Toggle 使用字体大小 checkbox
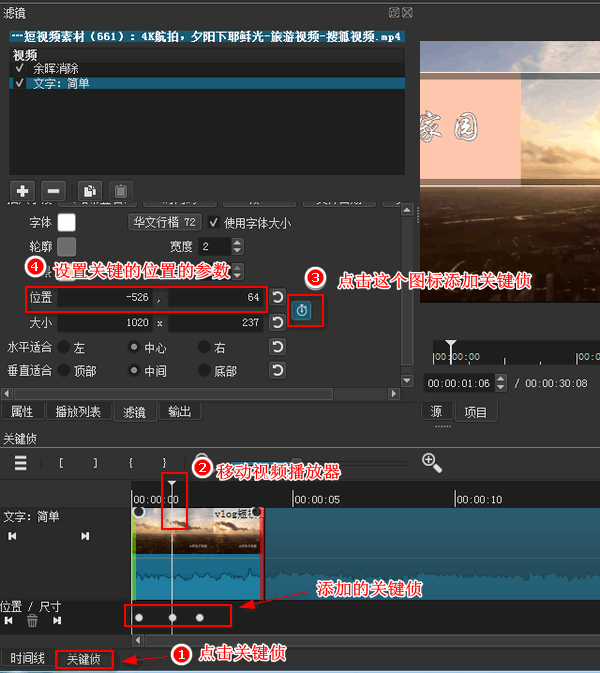600x673 pixels. point(213,222)
